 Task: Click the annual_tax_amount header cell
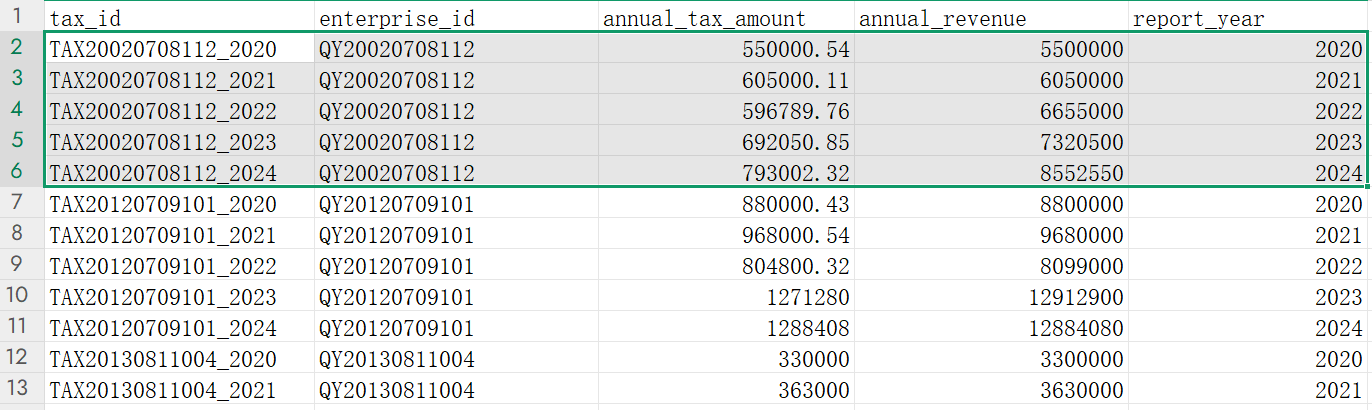pos(725,18)
